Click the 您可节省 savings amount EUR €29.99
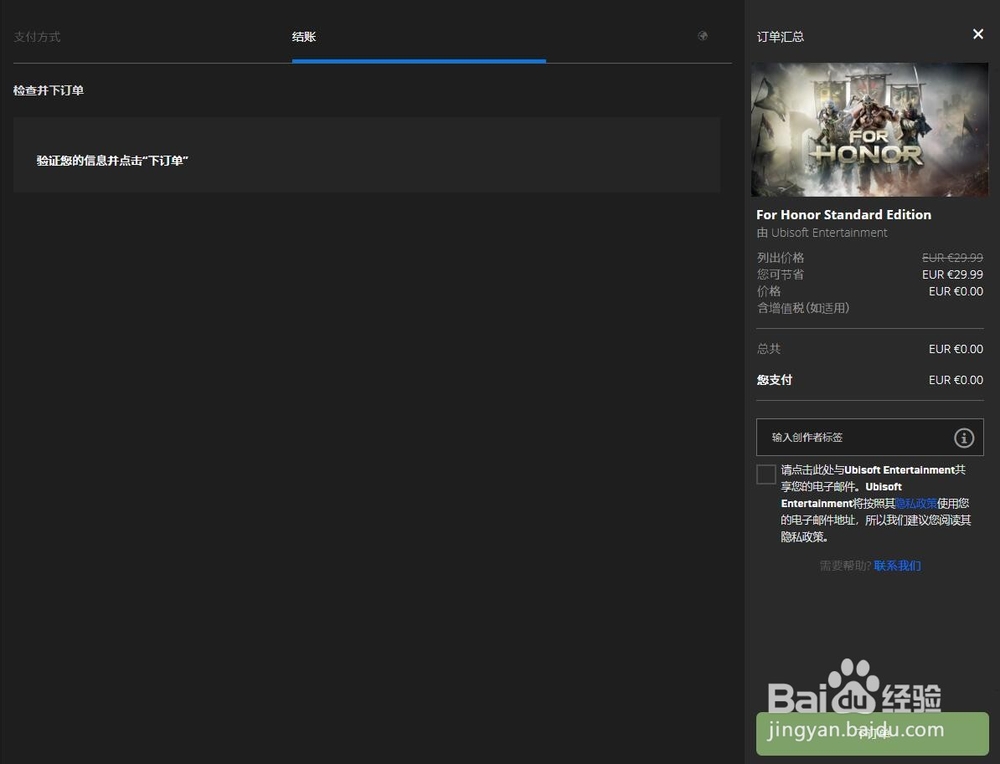The height and width of the screenshot is (764, 1000). coord(952,274)
